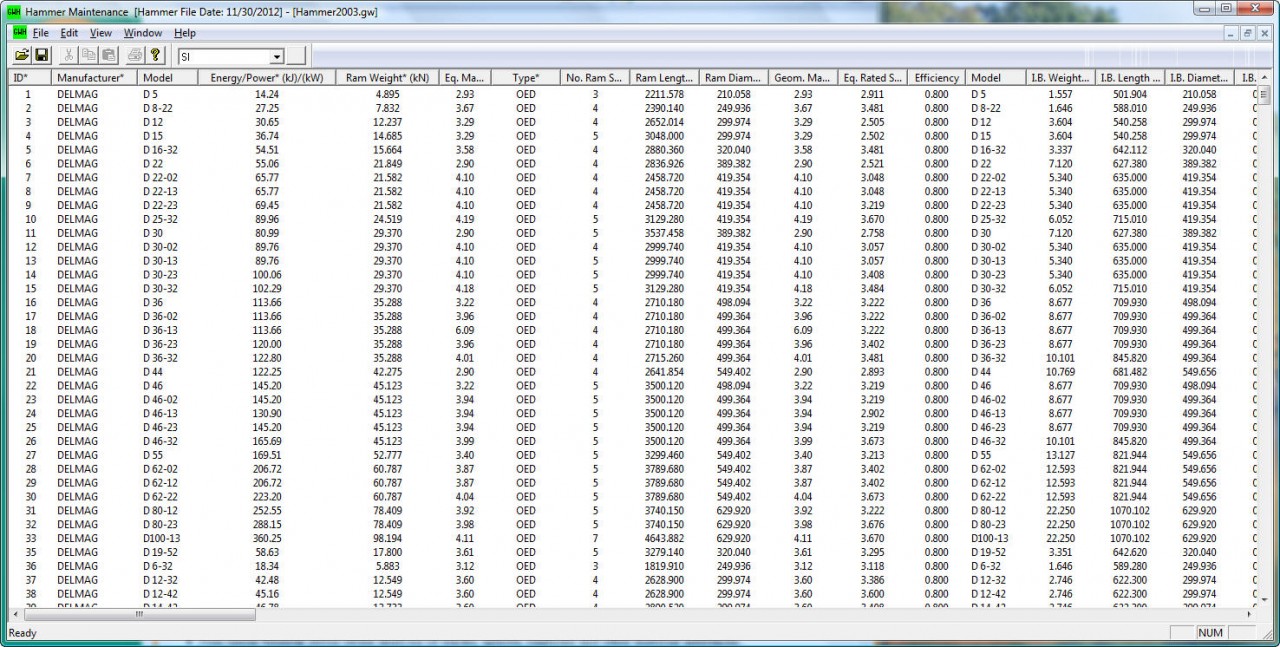The image size is (1280, 647).
Task: Open the File menu
Action: click(x=40, y=33)
